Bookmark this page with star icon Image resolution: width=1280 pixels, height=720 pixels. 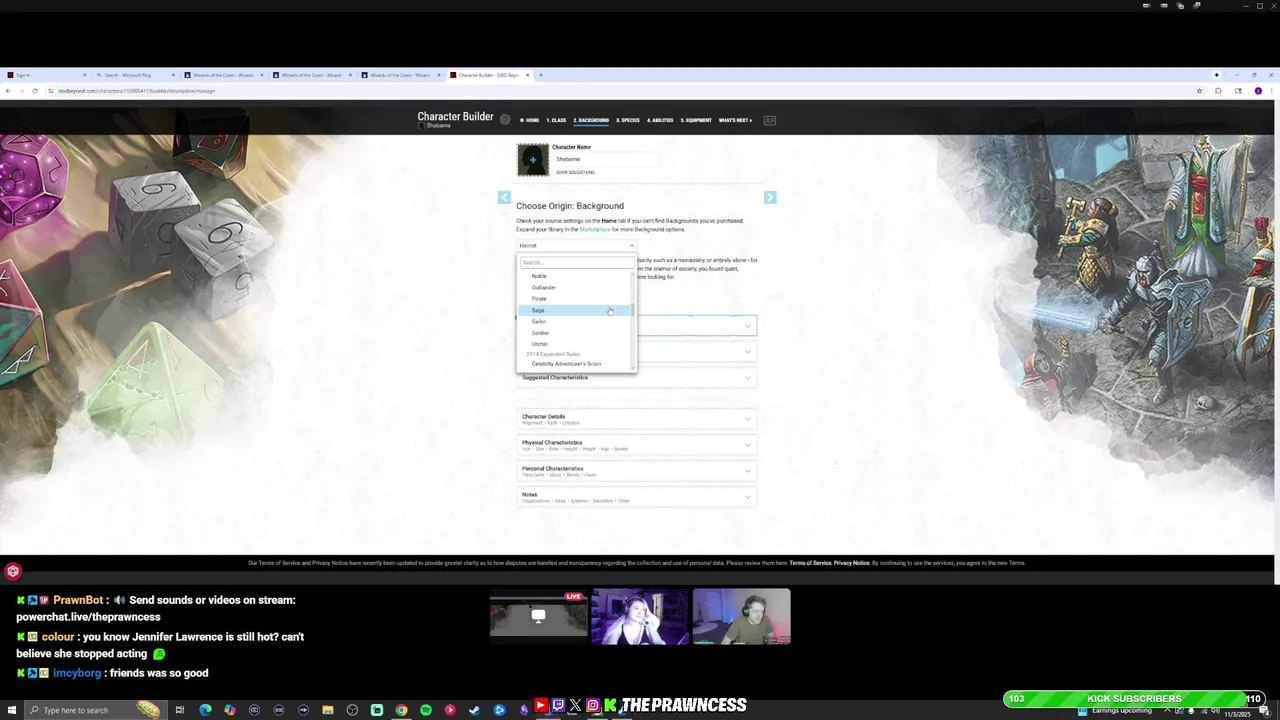click(x=1199, y=91)
